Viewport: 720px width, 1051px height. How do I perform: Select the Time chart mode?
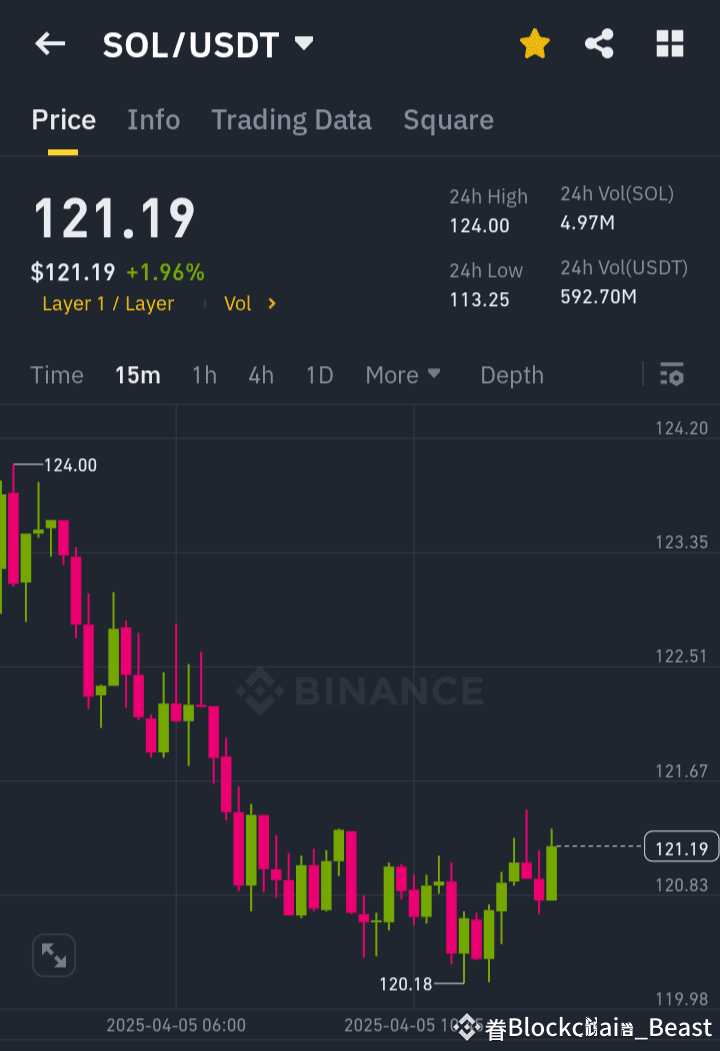(x=56, y=375)
